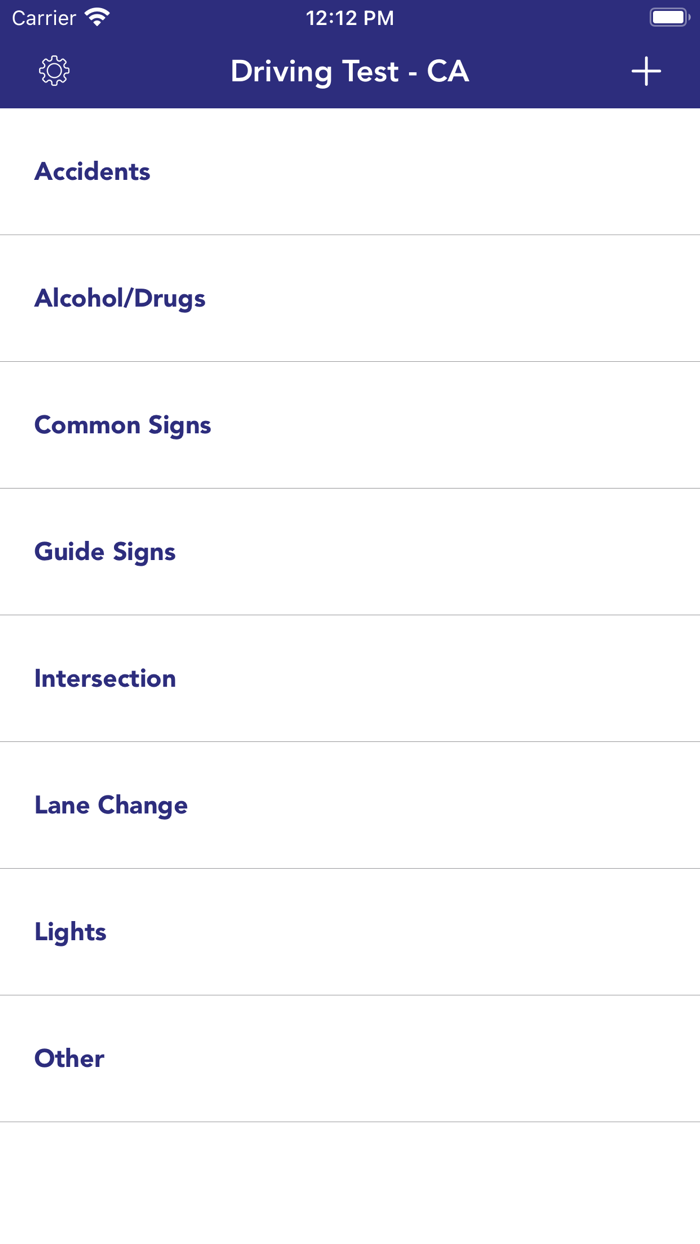700x1244 pixels.
Task: Select the Accidents category
Action: click(x=92, y=171)
